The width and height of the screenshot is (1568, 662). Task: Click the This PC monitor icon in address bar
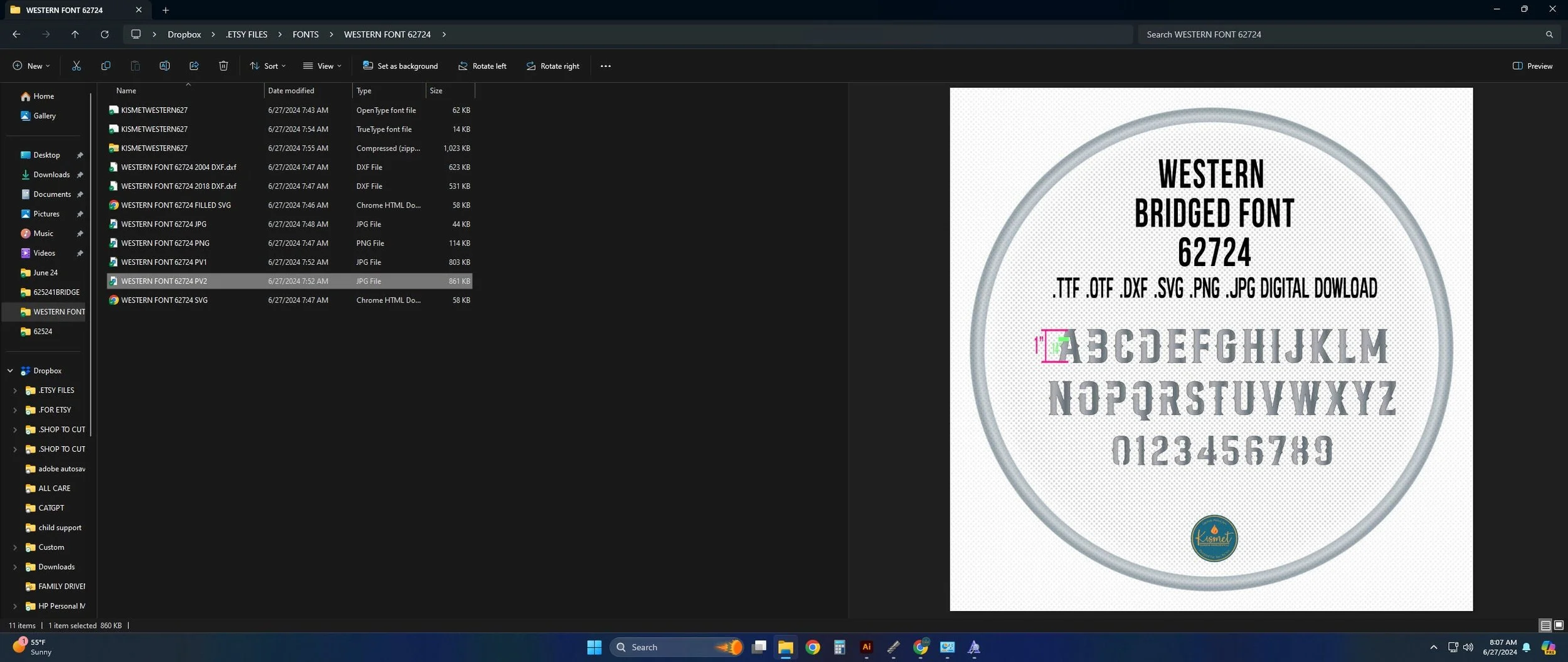135,34
